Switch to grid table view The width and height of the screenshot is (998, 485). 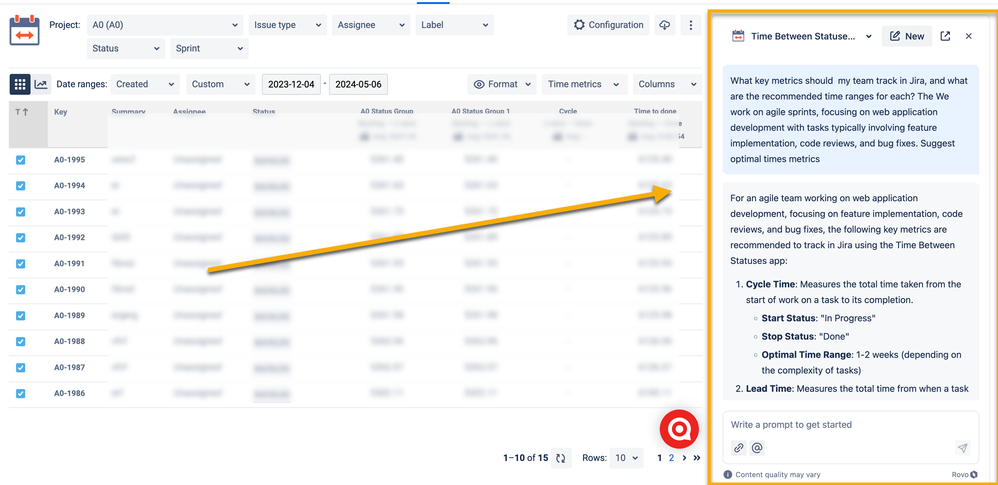point(20,84)
